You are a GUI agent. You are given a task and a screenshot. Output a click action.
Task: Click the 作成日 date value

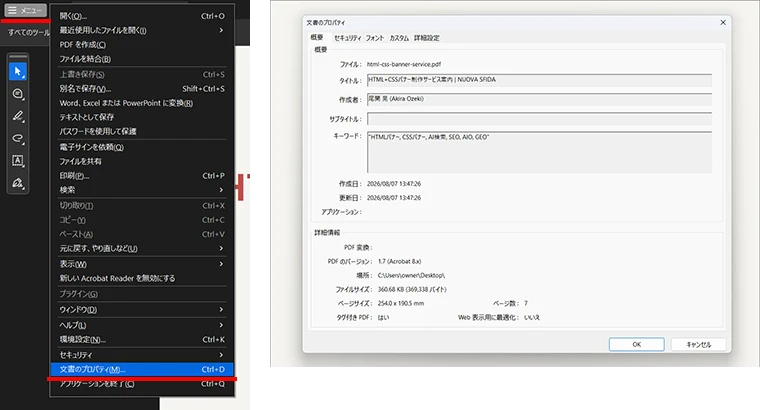click(x=394, y=184)
